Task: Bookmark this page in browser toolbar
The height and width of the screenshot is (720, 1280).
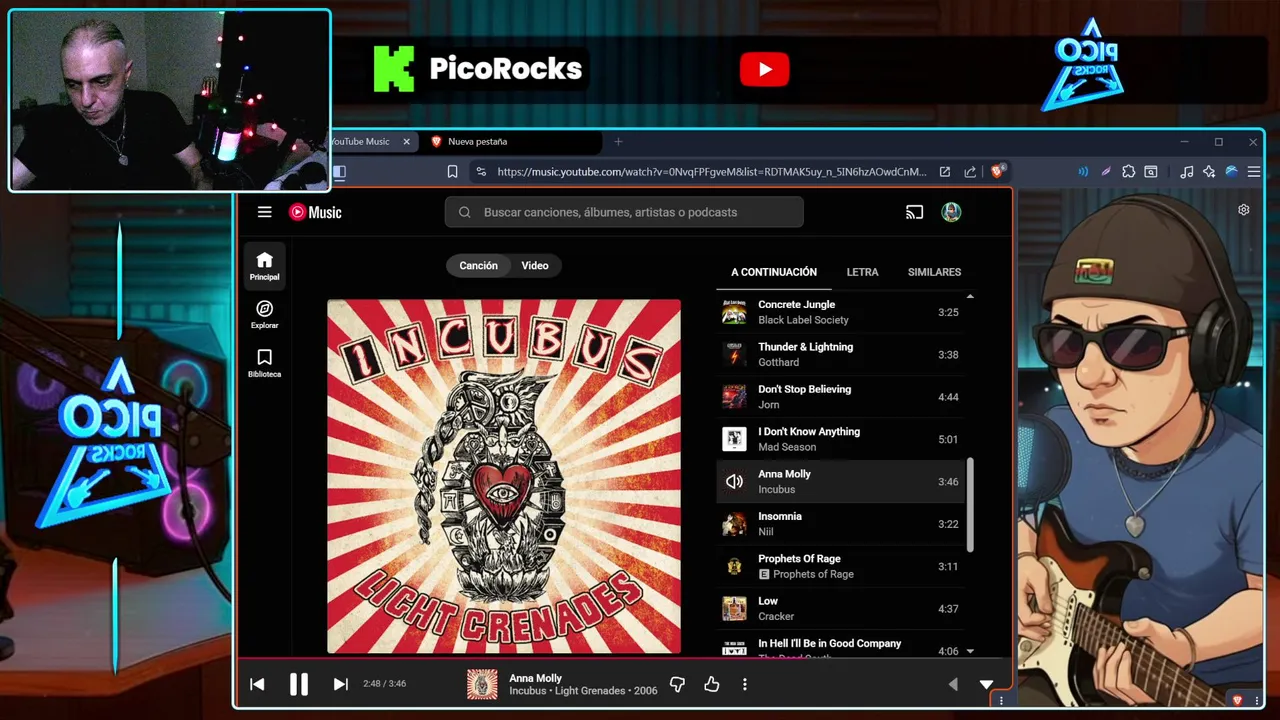Action: (x=452, y=171)
